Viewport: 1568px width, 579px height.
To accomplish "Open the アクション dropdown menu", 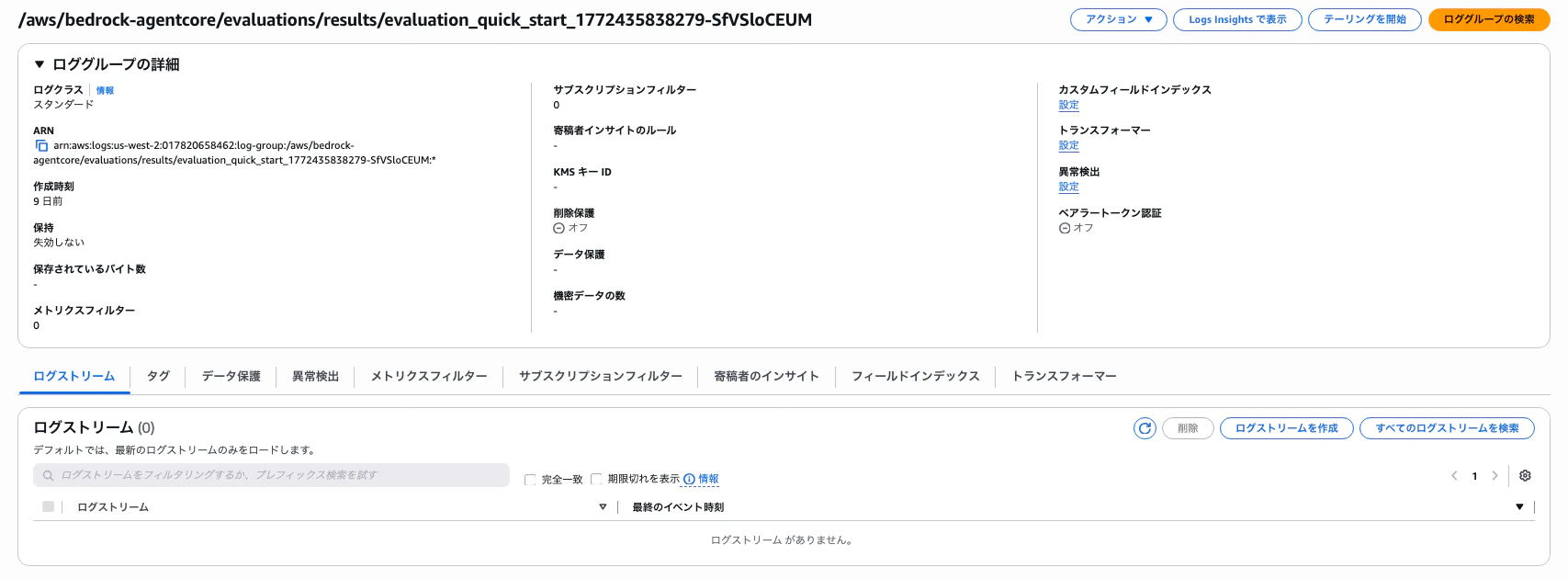I will pyautogui.click(x=1118, y=19).
